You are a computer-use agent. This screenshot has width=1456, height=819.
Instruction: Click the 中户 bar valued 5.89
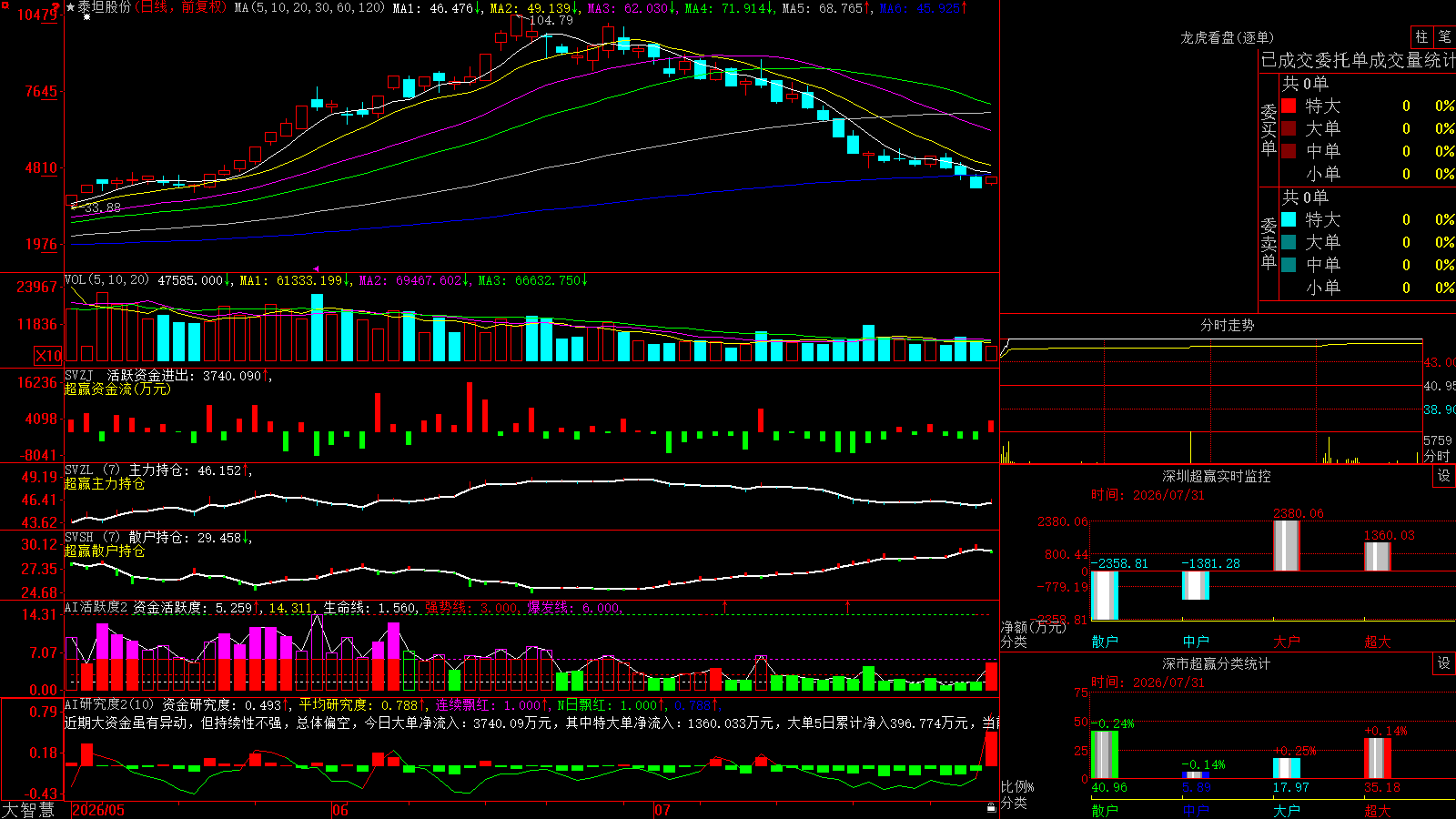1196,775
